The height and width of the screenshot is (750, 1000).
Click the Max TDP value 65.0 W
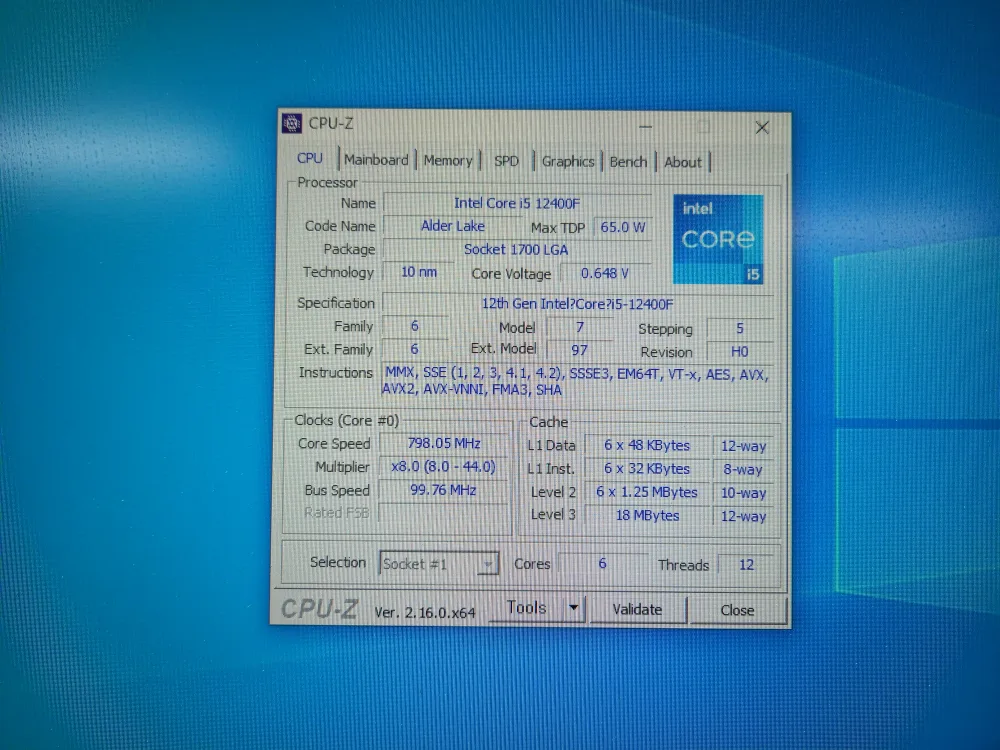click(622, 228)
